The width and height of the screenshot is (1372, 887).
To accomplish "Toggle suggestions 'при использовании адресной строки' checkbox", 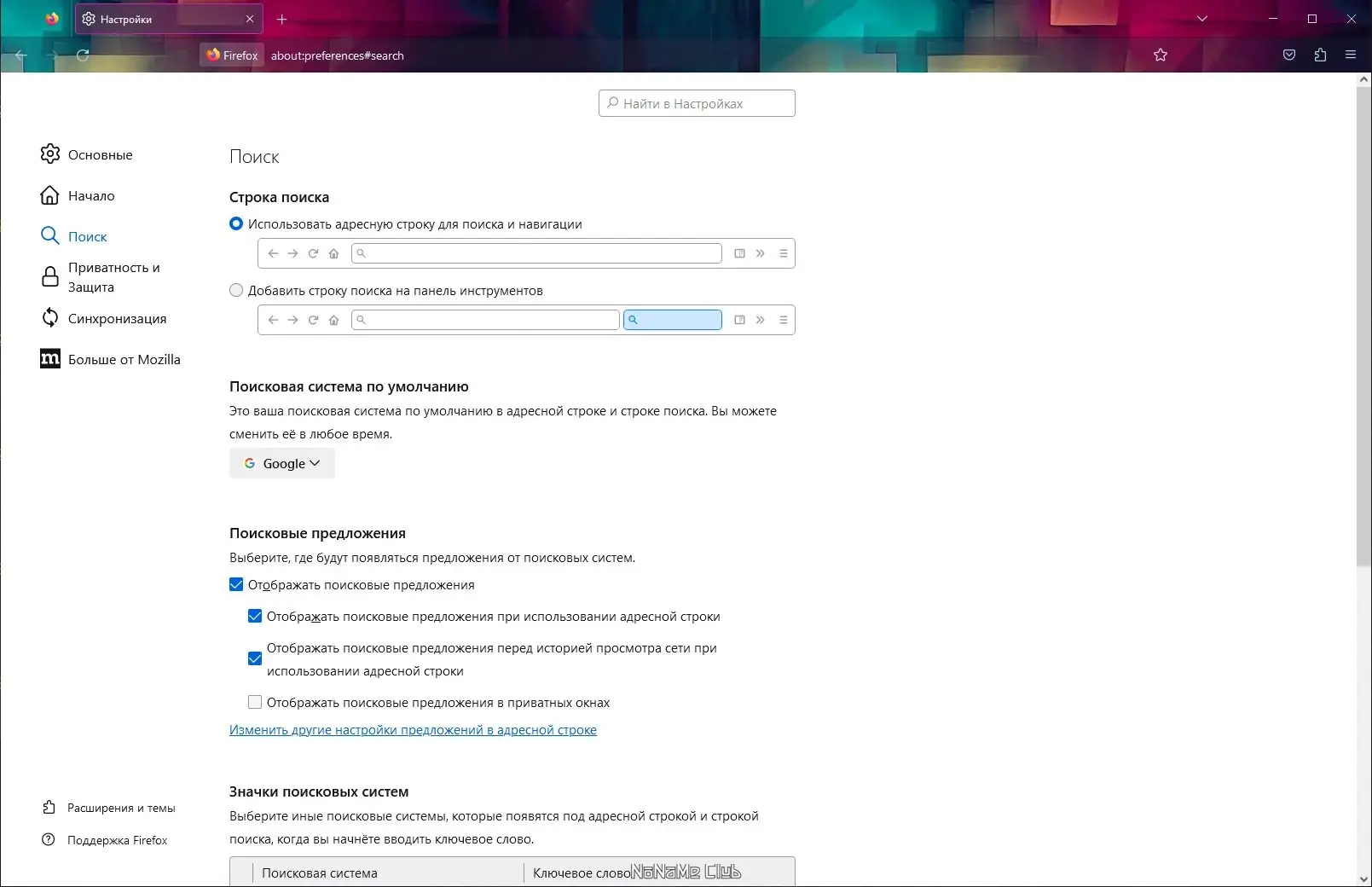I will pyautogui.click(x=255, y=616).
